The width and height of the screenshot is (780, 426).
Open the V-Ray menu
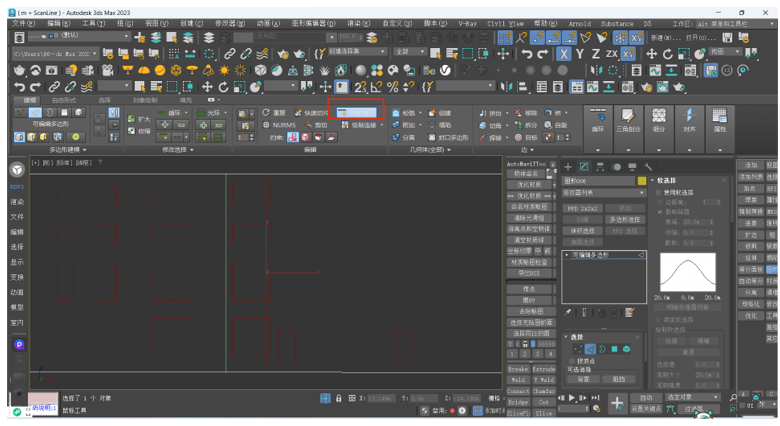[x=467, y=23]
